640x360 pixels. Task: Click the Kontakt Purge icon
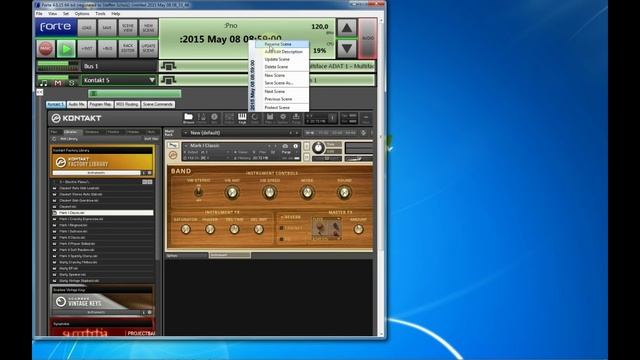pyautogui.click(x=296, y=118)
